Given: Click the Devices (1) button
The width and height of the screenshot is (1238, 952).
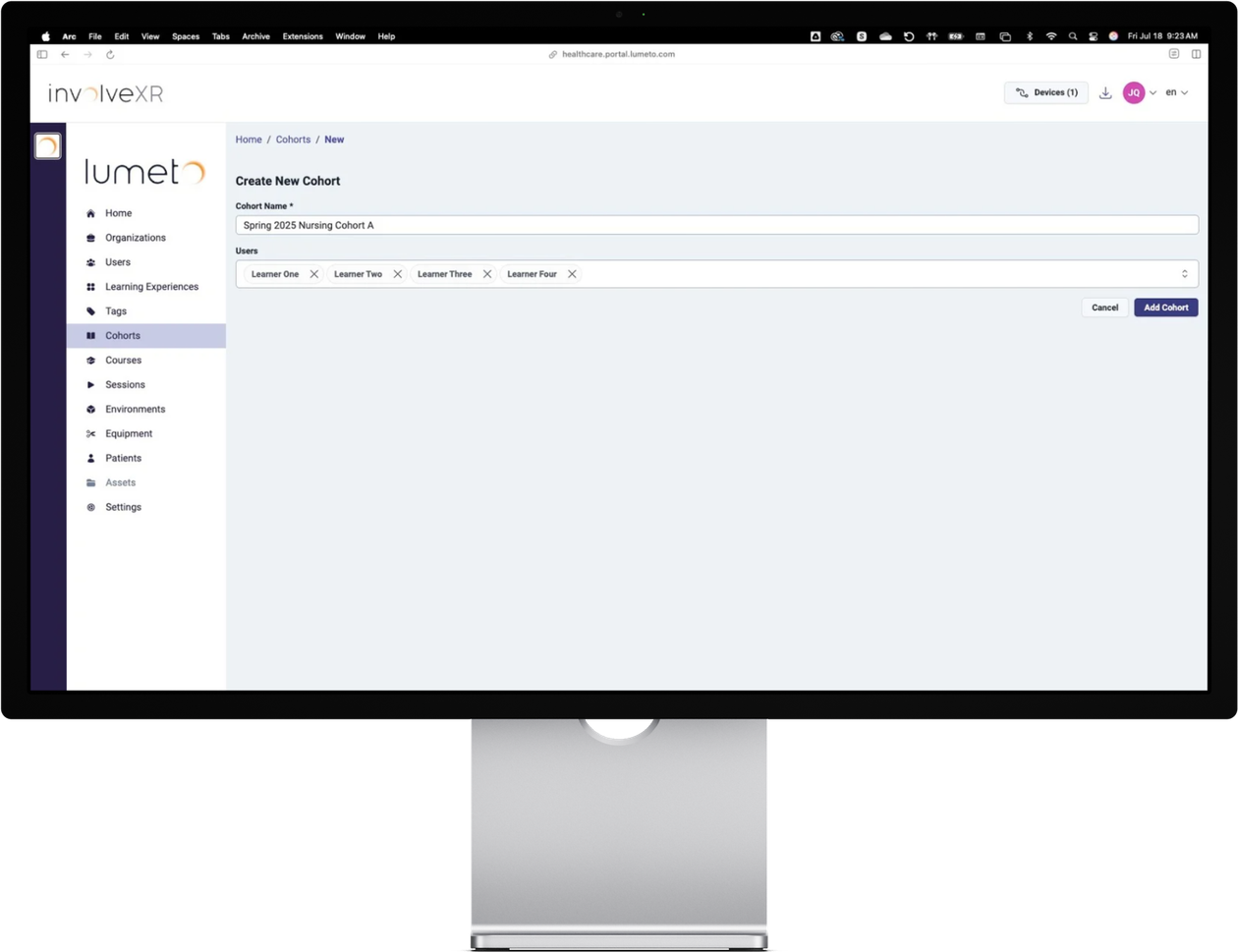Looking at the screenshot, I should point(1046,92).
